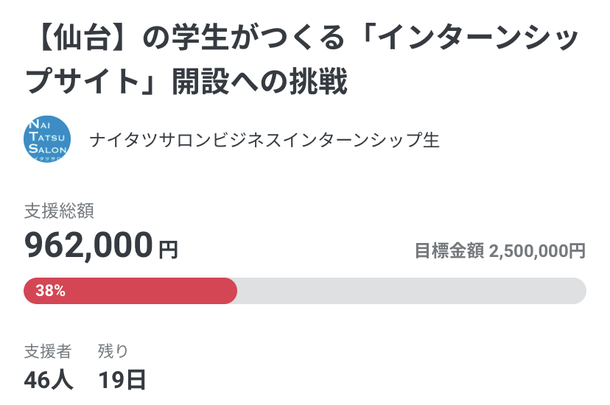
Task: Click the red filled progress bar section
Action: (x=150, y=291)
